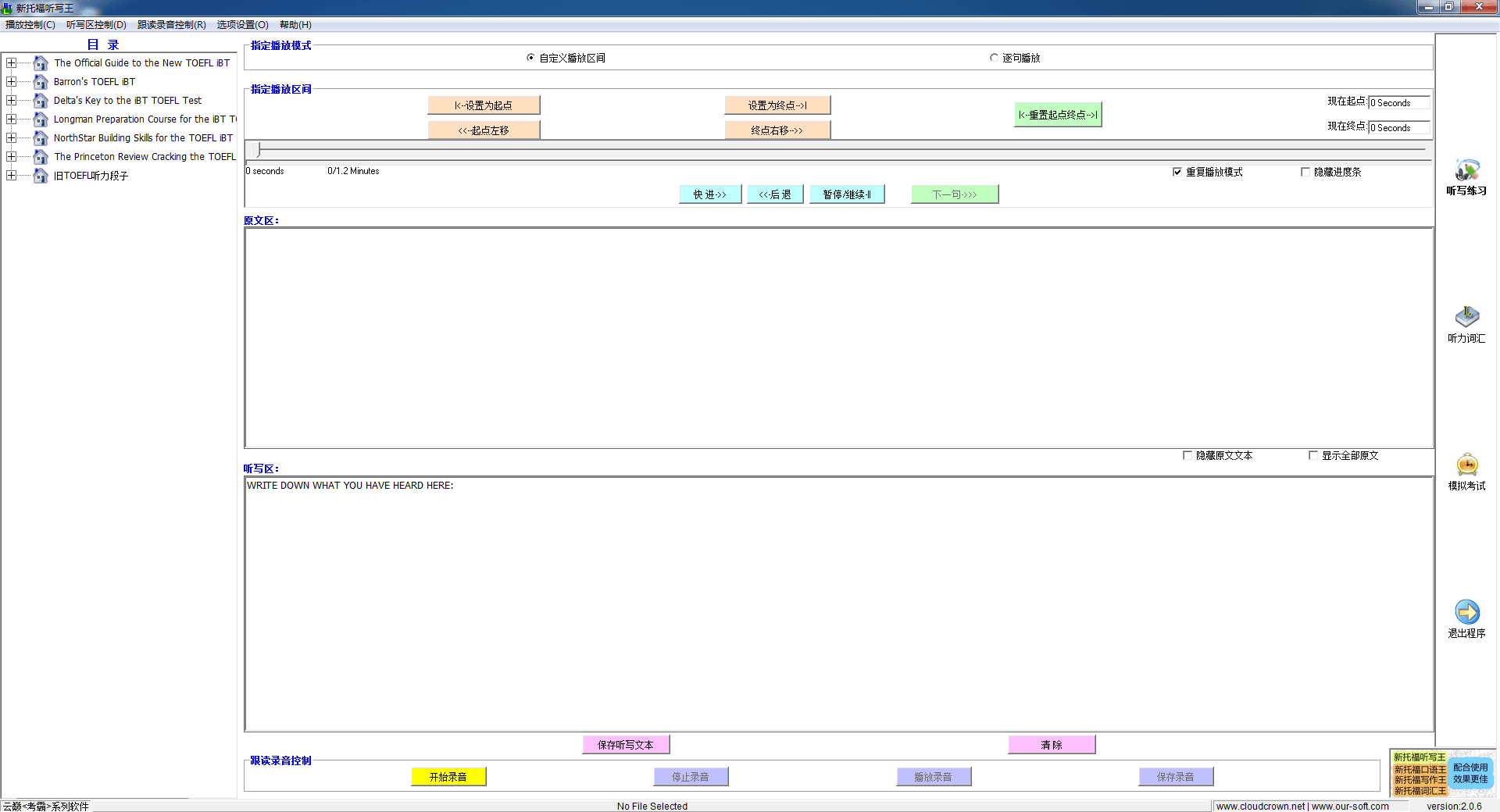Image resolution: width=1500 pixels, height=812 pixels.
Task: Open the 选项设置(O) menu
Action: pos(242,25)
